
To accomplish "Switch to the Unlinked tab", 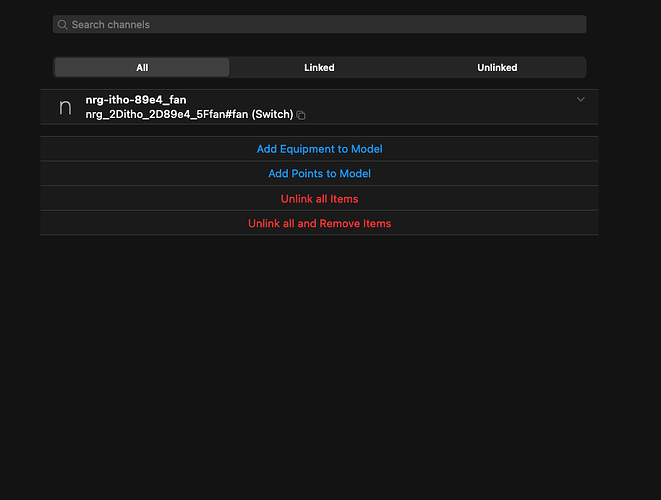I will pyautogui.click(x=497, y=67).
